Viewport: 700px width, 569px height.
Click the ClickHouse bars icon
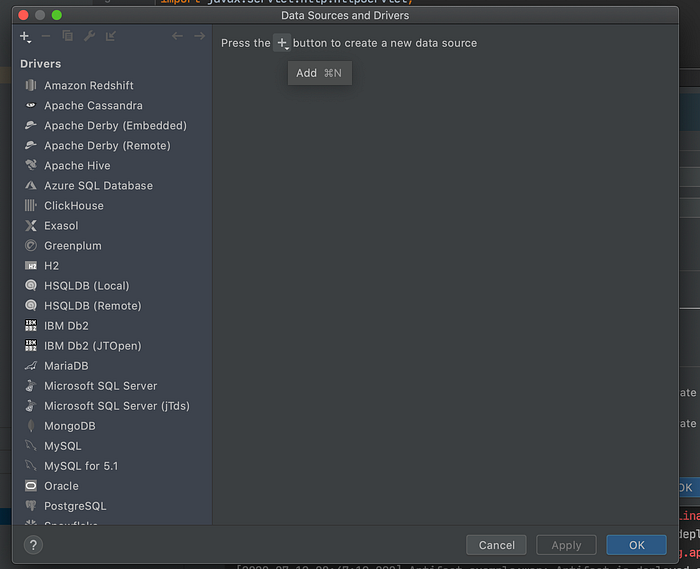31,205
